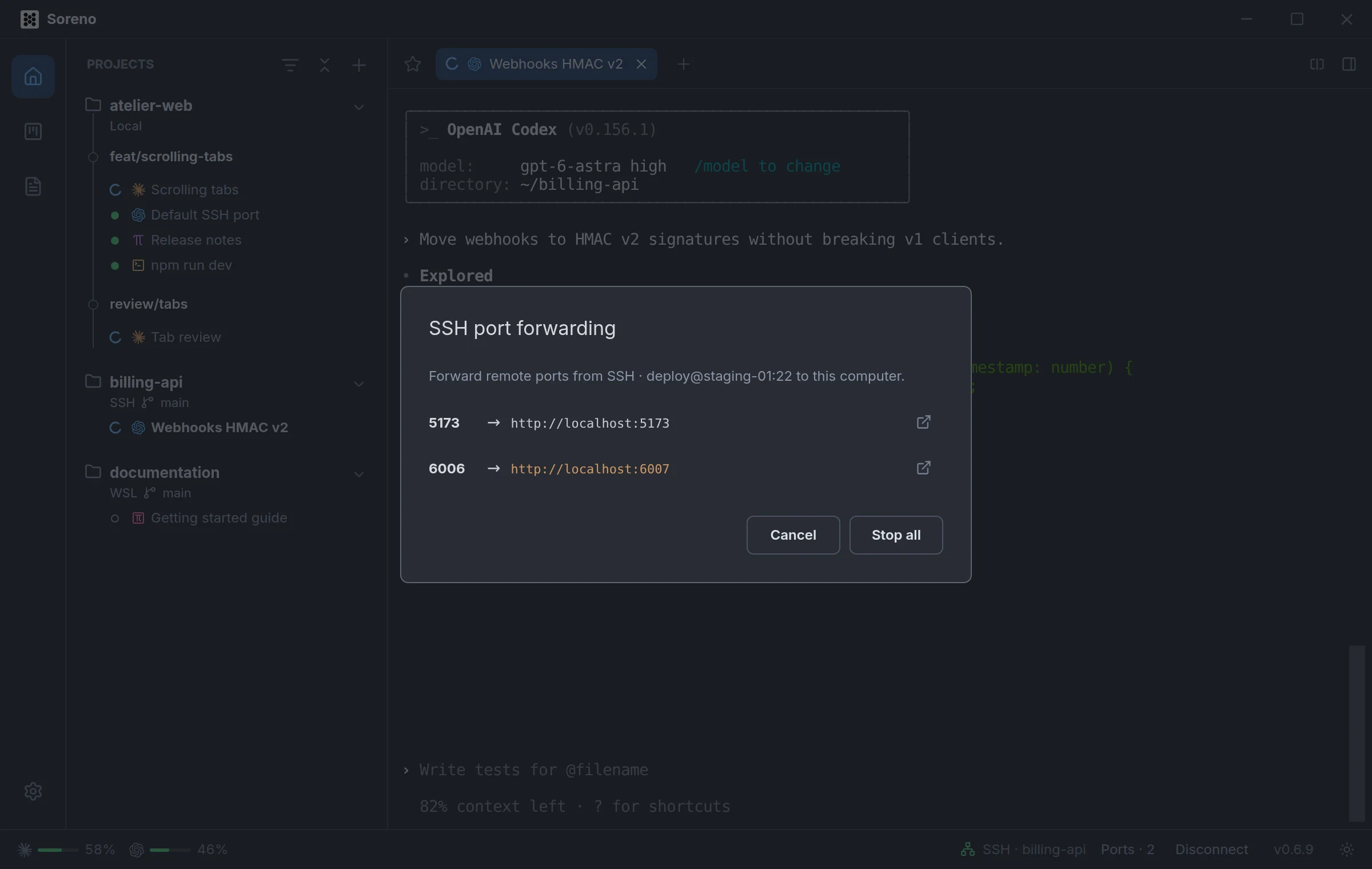
Task: Click the documentation folder icon
Action: coord(93,472)
